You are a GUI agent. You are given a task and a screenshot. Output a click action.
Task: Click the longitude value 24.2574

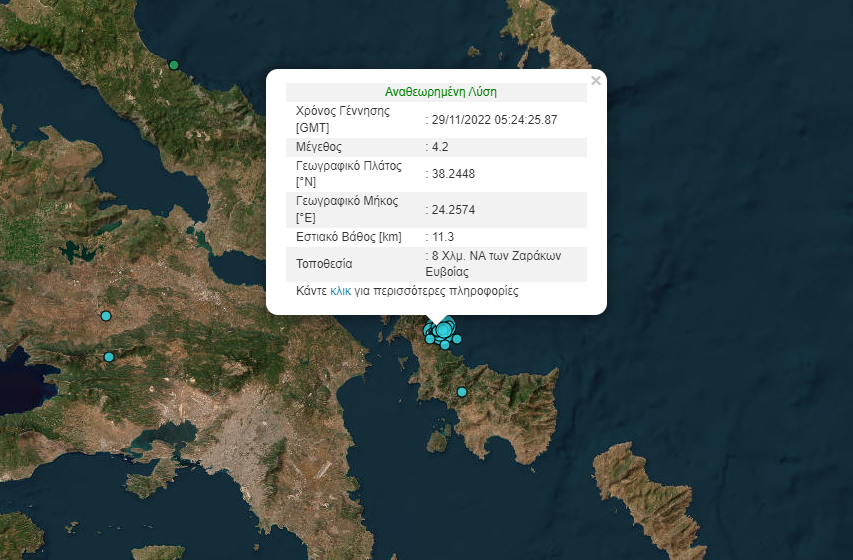pyautogui.click(x=450, y=210)
